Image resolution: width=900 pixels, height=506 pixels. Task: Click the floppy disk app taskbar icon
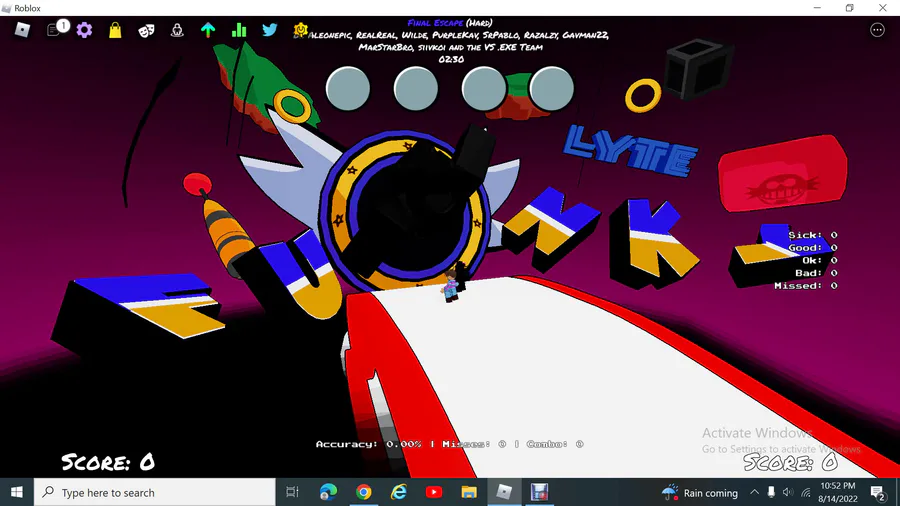(x=539, y=492)
